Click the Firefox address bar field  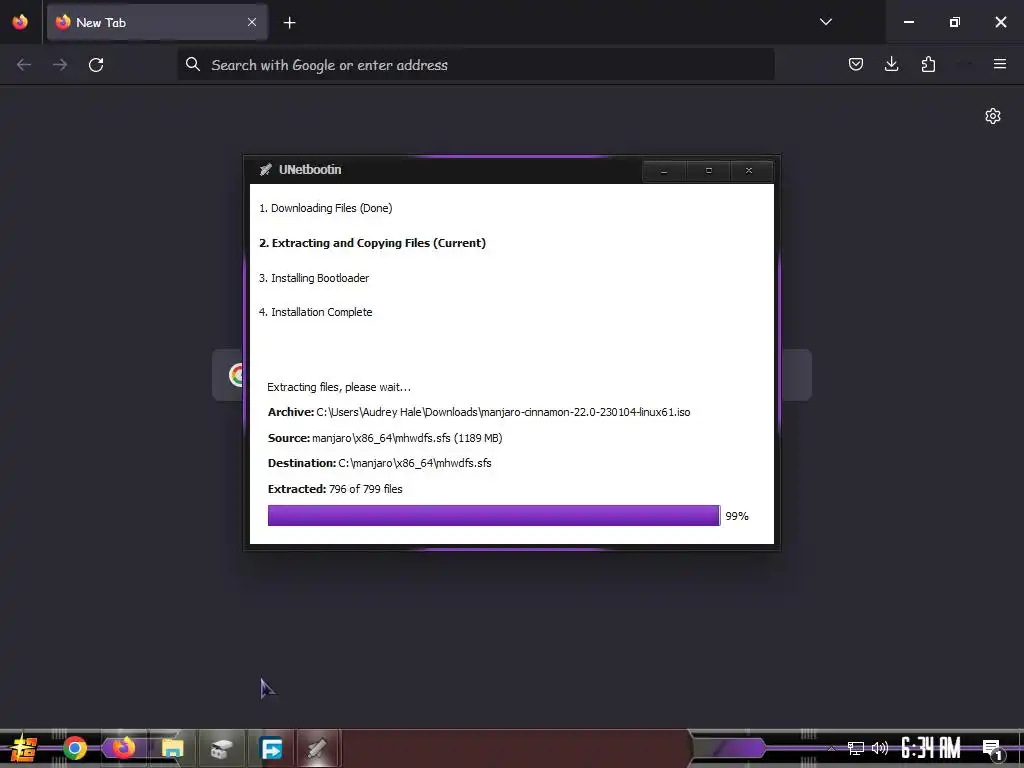tap(476, 65)
